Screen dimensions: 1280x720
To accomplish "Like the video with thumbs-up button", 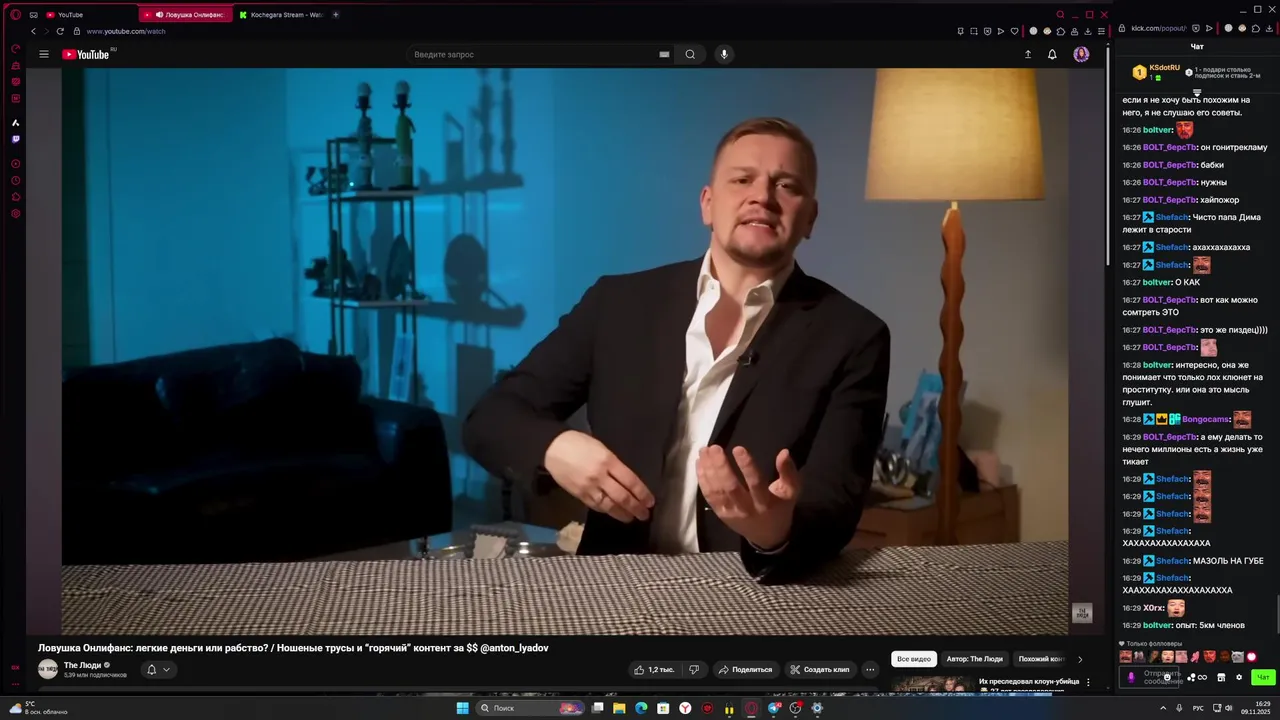I will pos(654,669).
